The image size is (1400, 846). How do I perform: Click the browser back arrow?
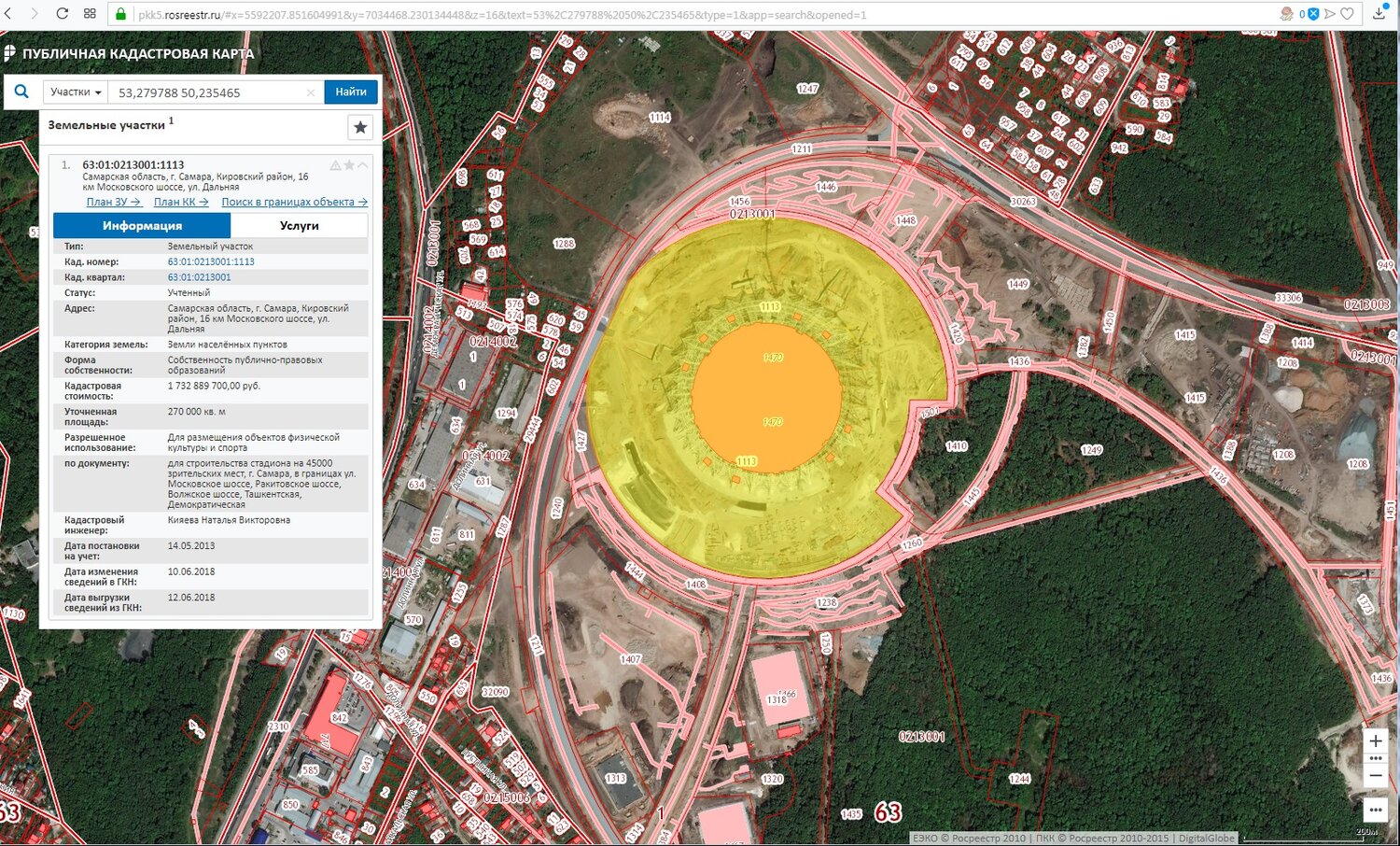pyautogui.click(x=7, y=14)
